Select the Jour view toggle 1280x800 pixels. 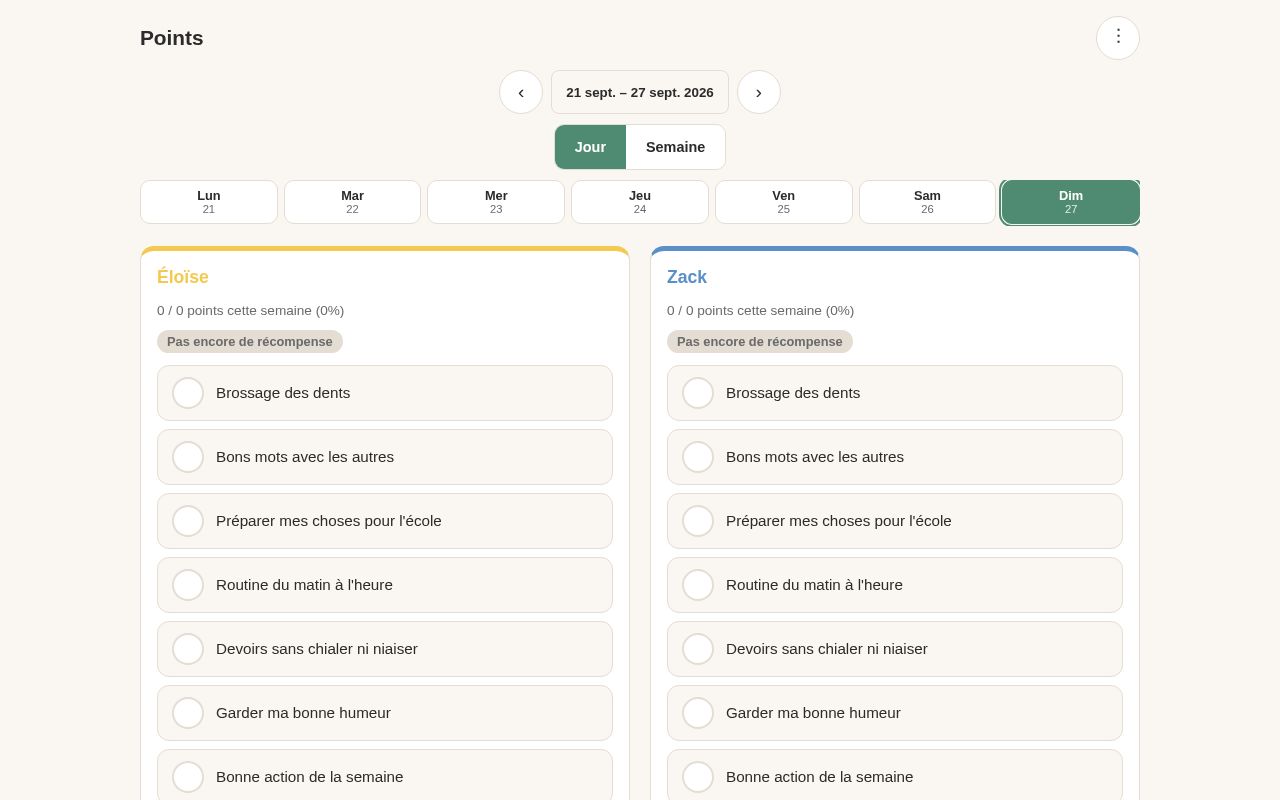click(x=590, y=147)
